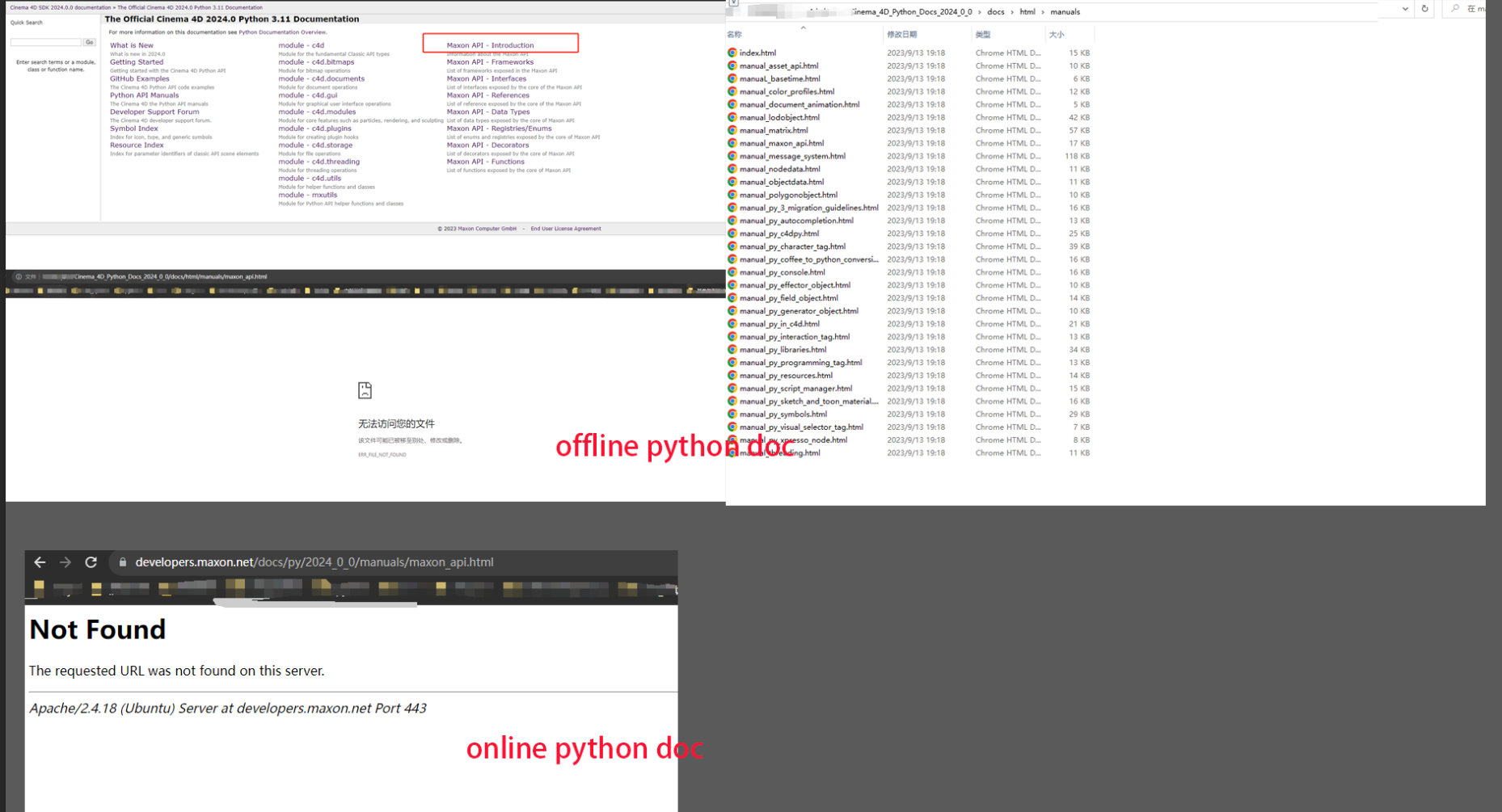Screen dimensions: 1502x812
Task: Click the padlock icon in the address bar
Action: (123, 562)
